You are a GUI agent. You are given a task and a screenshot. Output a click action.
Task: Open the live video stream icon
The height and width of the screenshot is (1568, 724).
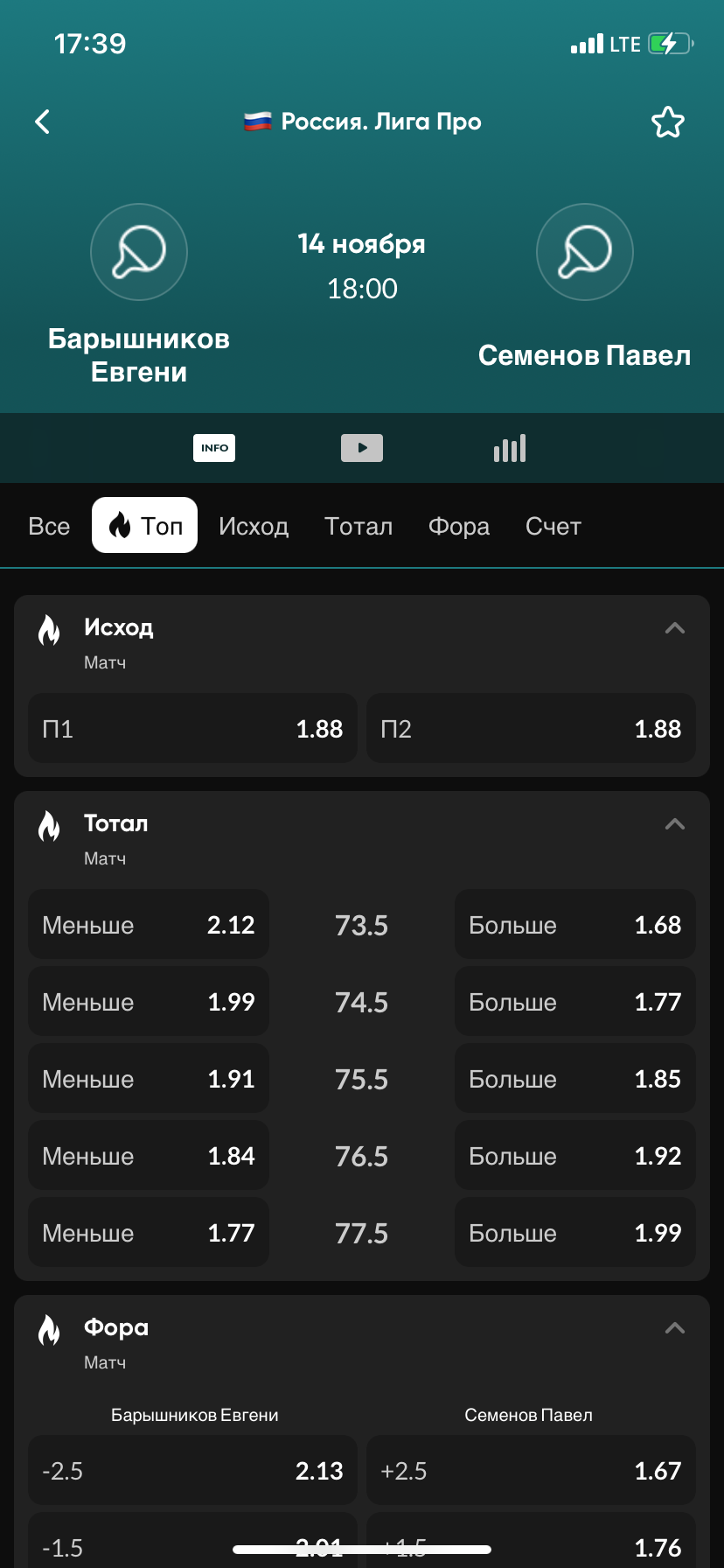pyautogui.click(x=362, y=448)
